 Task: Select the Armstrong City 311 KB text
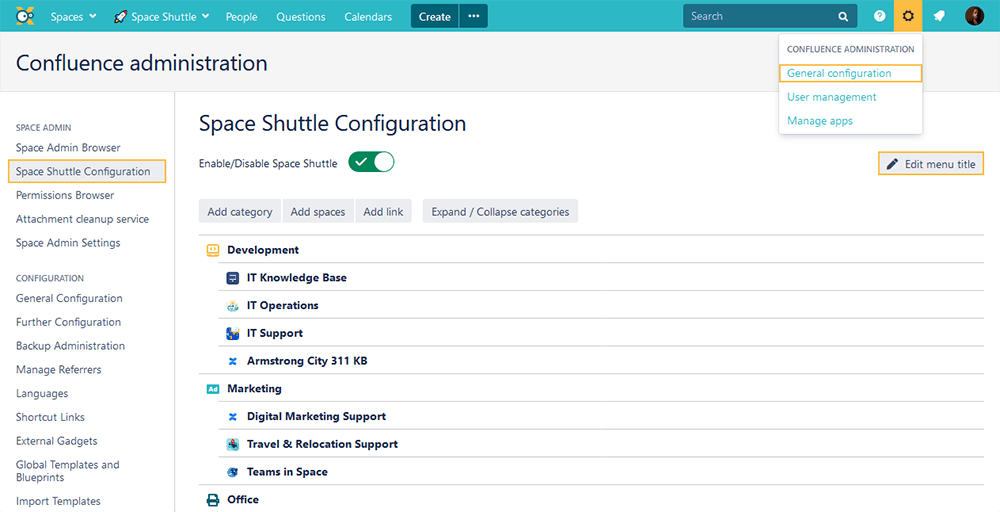pos(307,362)
